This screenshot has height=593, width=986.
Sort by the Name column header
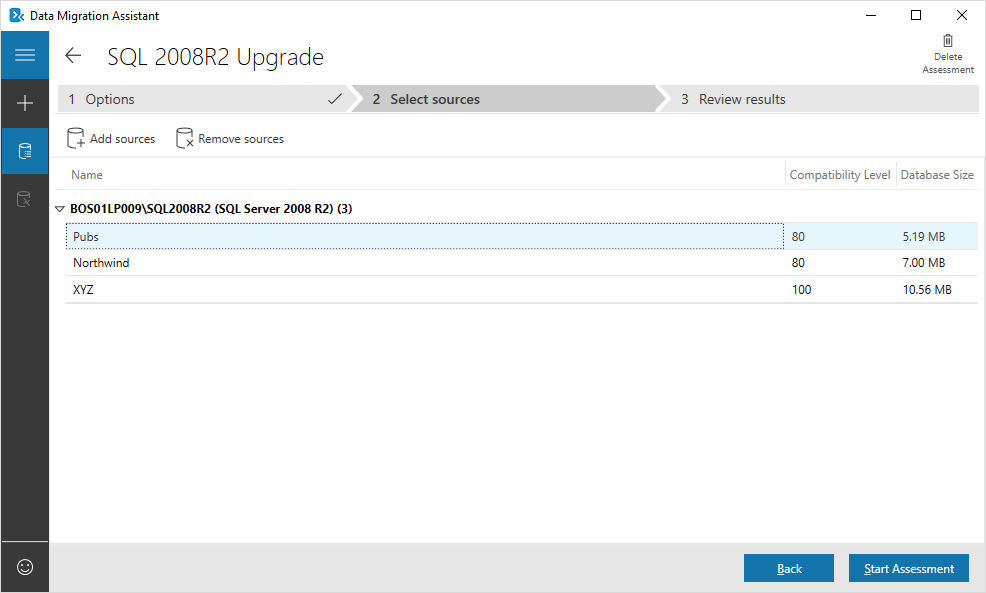pyautogui.click(x=87, y=175)
